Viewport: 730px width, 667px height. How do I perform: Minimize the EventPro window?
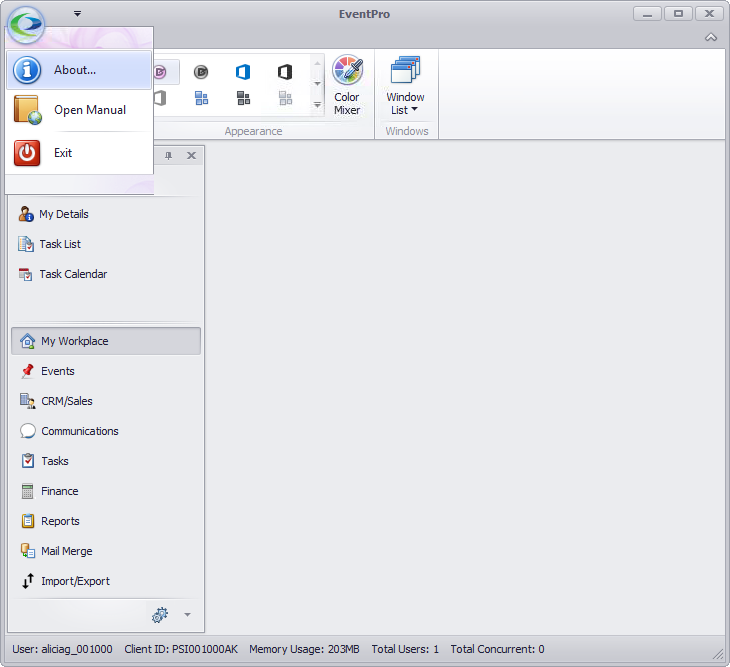coord(647,14)
